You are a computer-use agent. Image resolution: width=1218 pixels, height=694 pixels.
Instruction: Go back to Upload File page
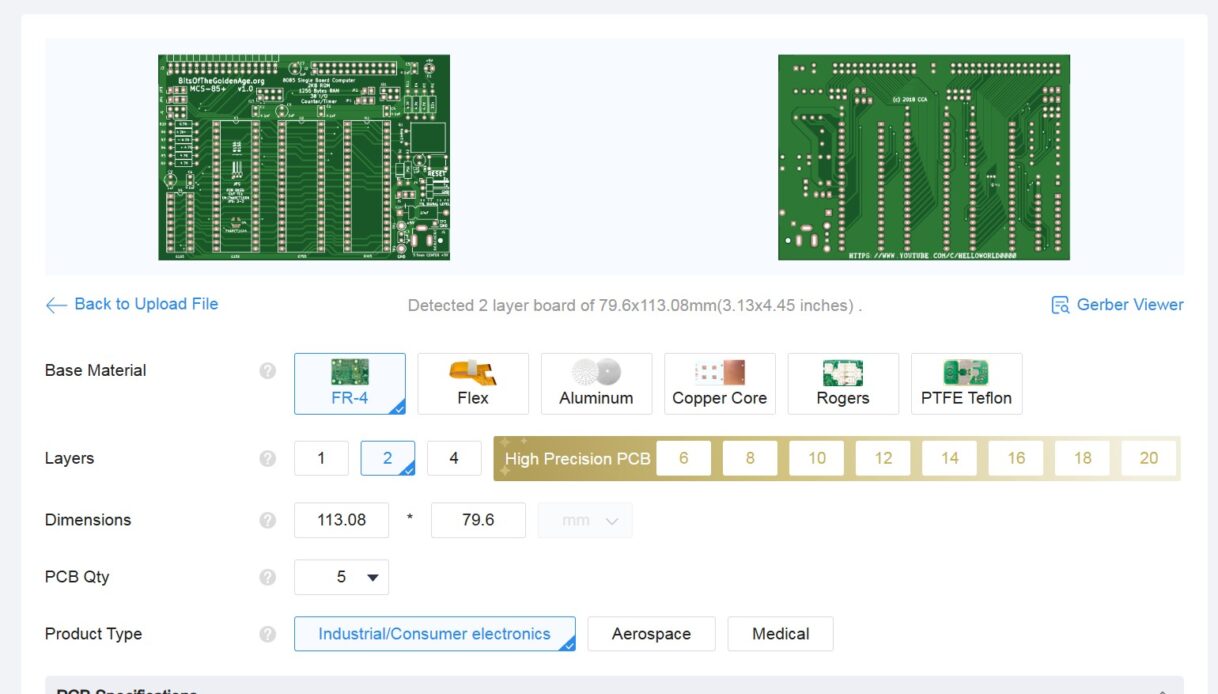[145, 304]
